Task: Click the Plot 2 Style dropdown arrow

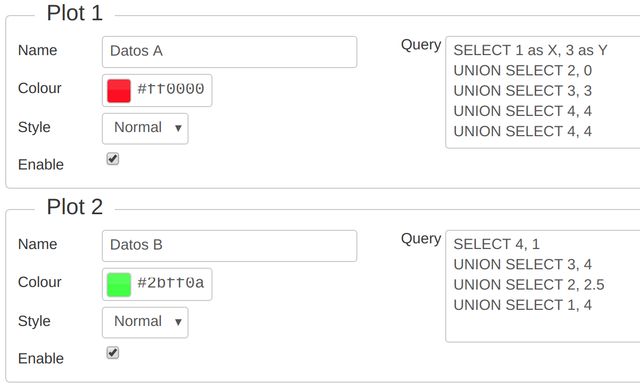Action: tap(178, 322)
